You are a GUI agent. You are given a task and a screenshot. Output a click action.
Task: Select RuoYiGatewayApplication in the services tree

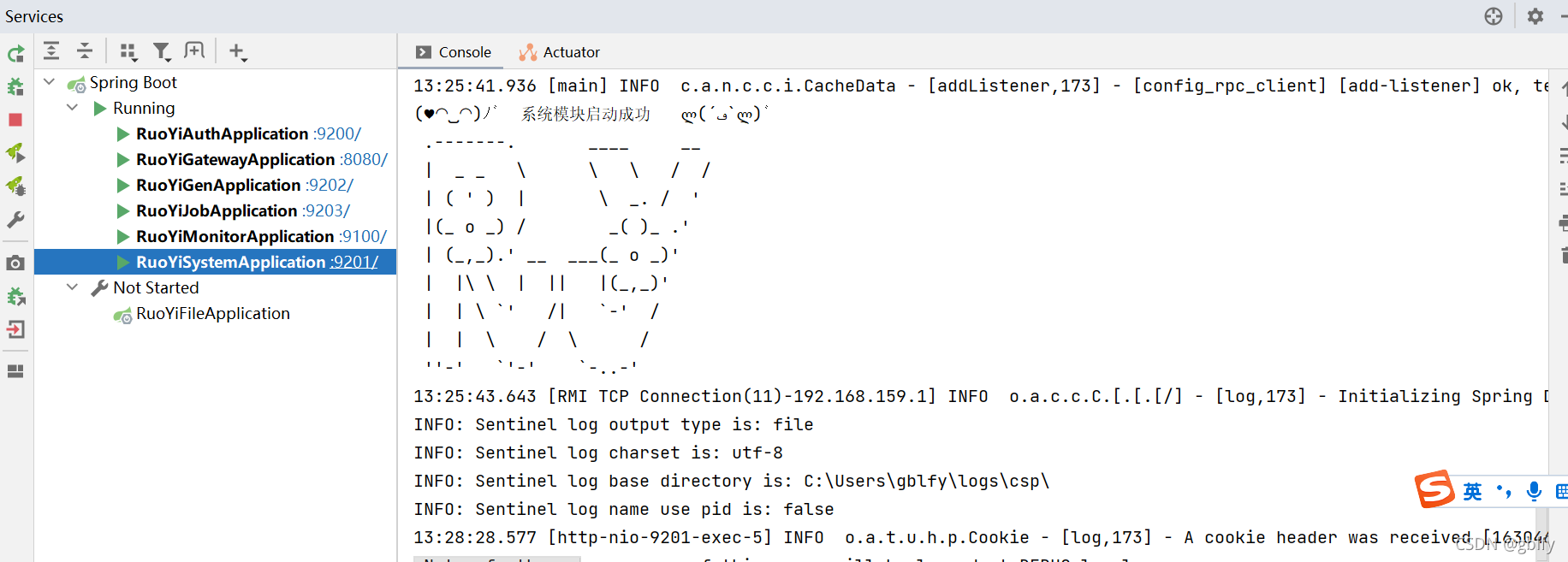click(235, 159)
